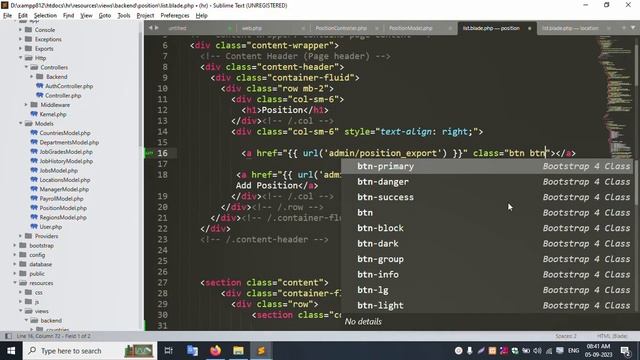
Task: Expand the database folder
Action: [15, 264]
